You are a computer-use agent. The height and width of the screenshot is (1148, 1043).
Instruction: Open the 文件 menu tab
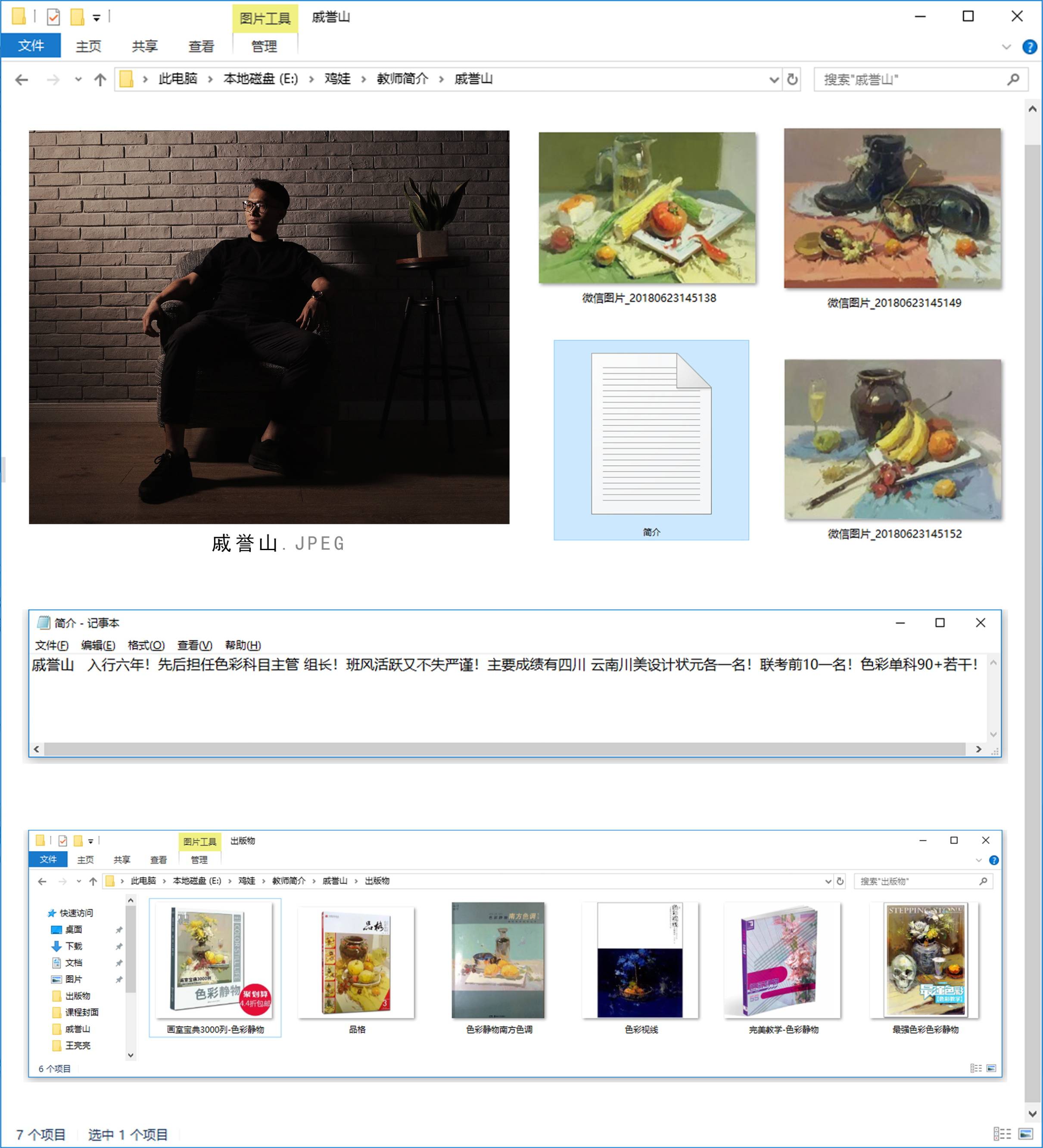(x=31, y=46)
